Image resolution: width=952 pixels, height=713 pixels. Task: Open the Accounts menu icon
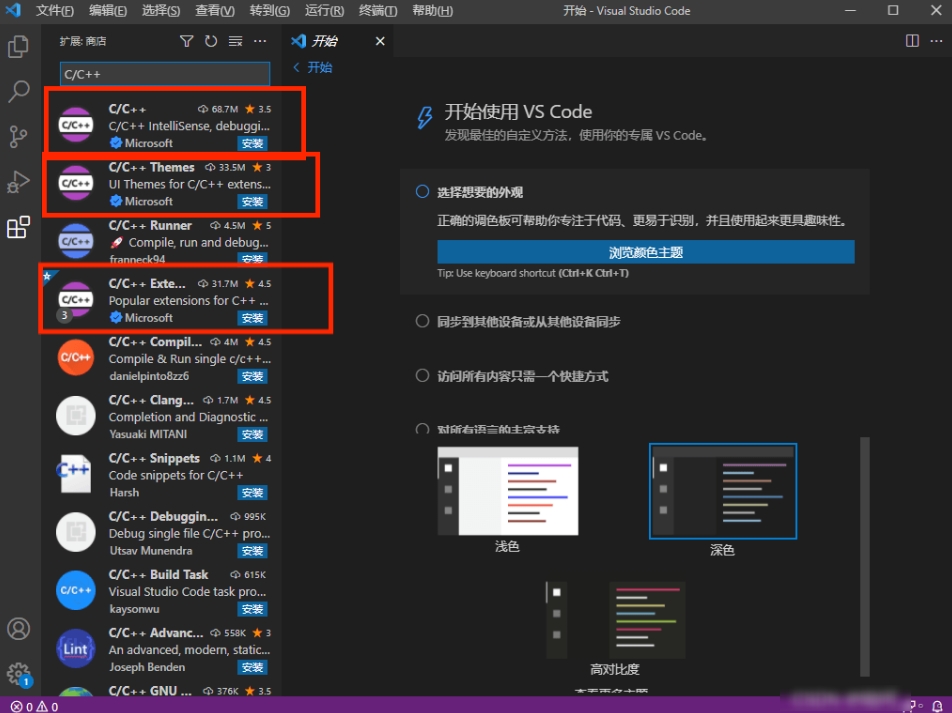coord(18,629)
